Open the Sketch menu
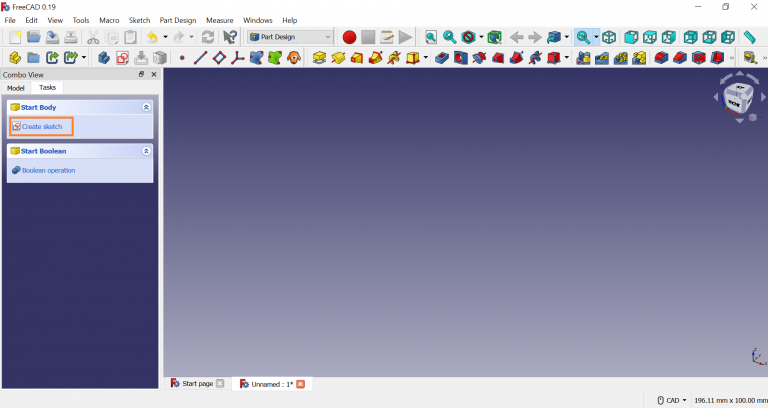This screenshot has width=768, height=408. (139, 20)
